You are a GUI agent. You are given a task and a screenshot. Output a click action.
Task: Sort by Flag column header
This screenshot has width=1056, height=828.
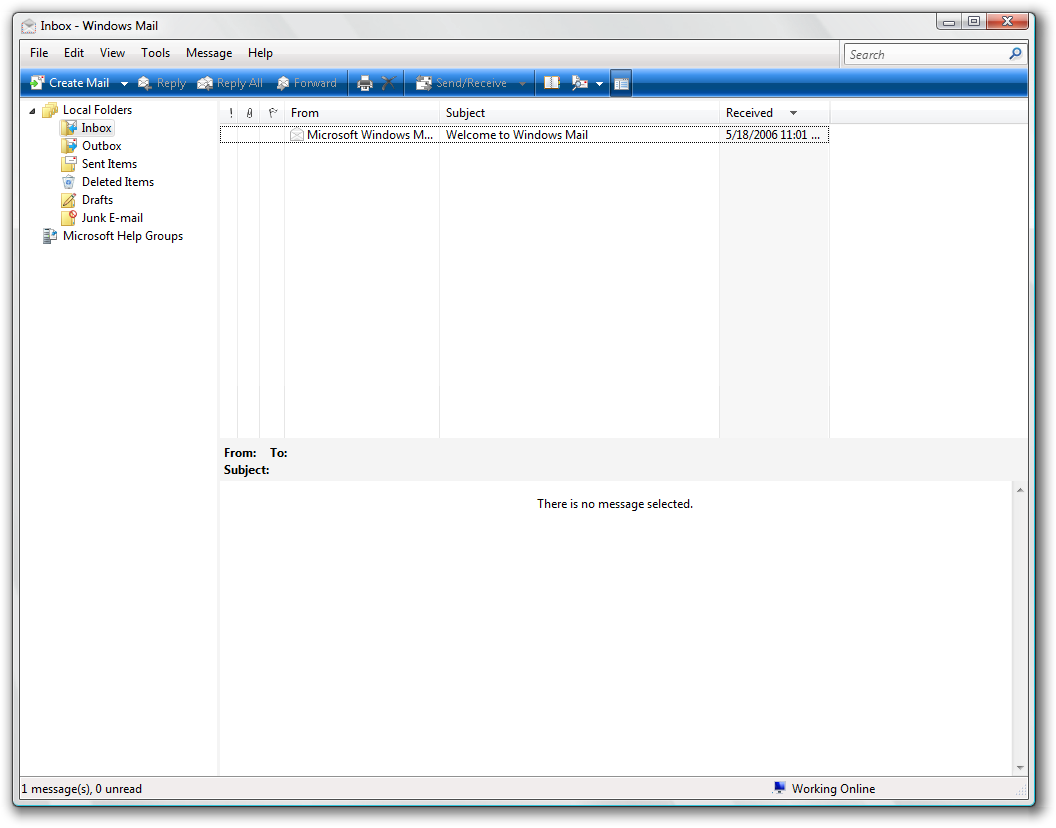pos(272,113)
